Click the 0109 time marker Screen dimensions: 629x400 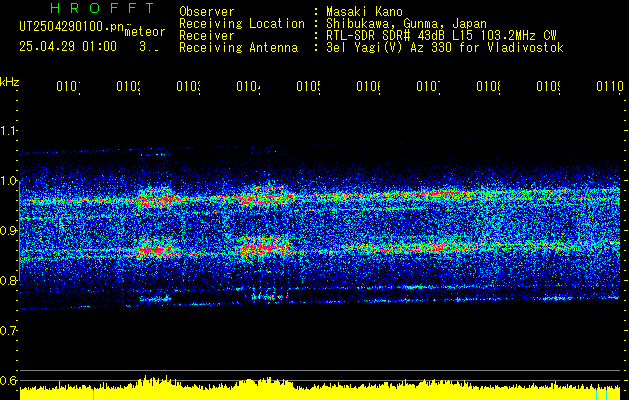click(x=548, y=86)
